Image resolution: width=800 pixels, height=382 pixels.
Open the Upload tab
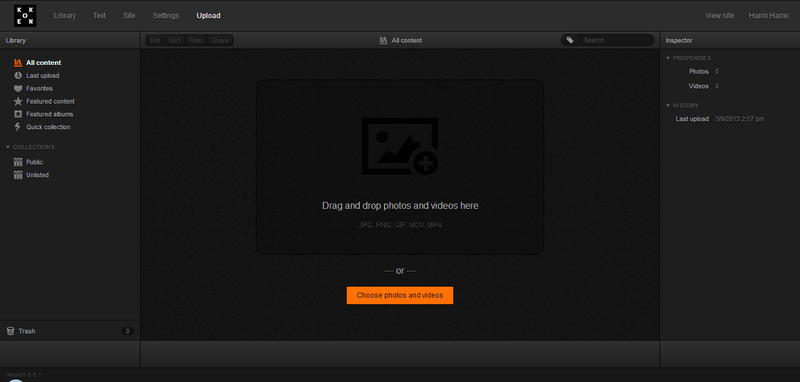pos(209,15)
